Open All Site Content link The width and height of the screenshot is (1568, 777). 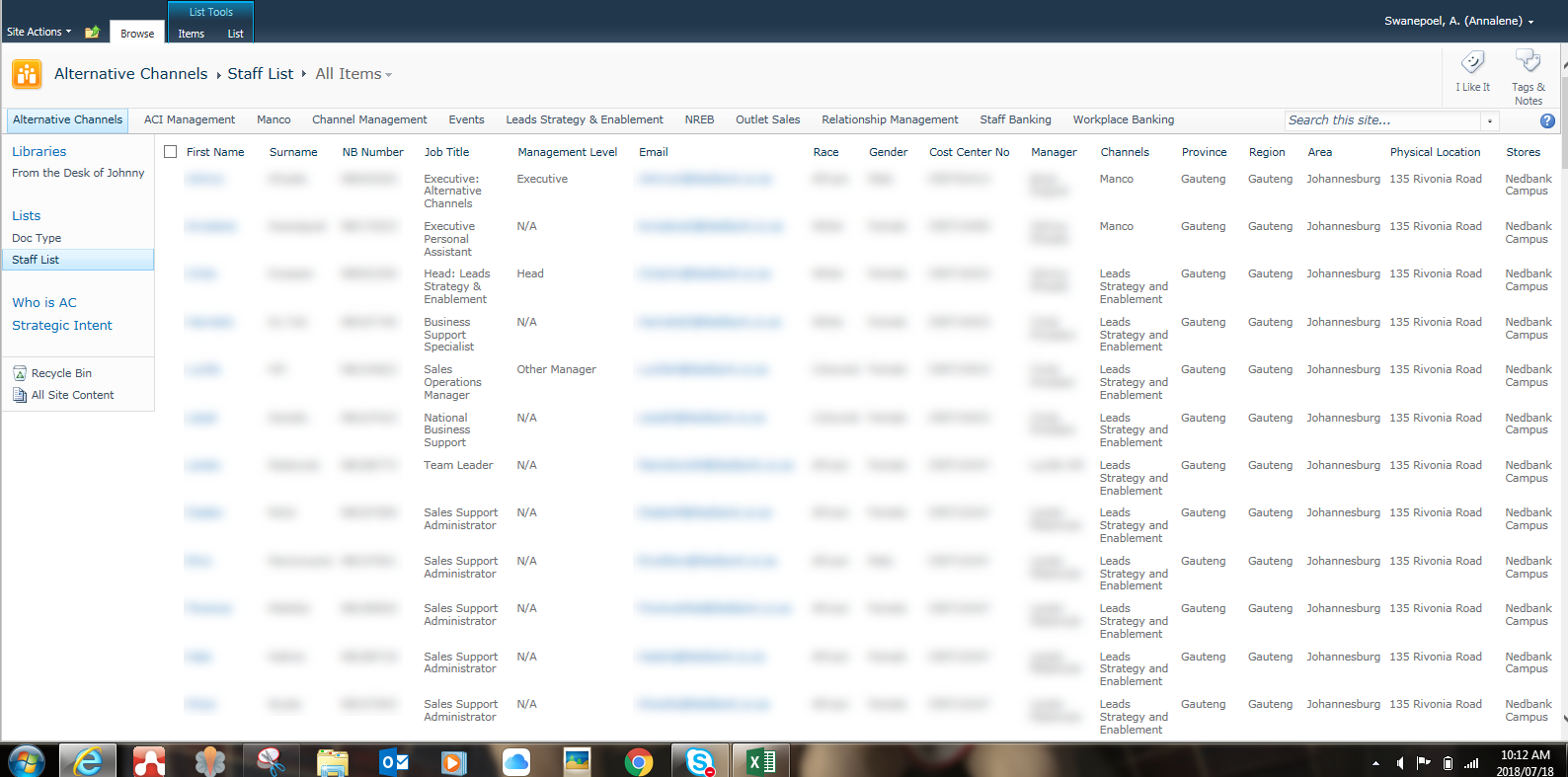pos(72,395)
